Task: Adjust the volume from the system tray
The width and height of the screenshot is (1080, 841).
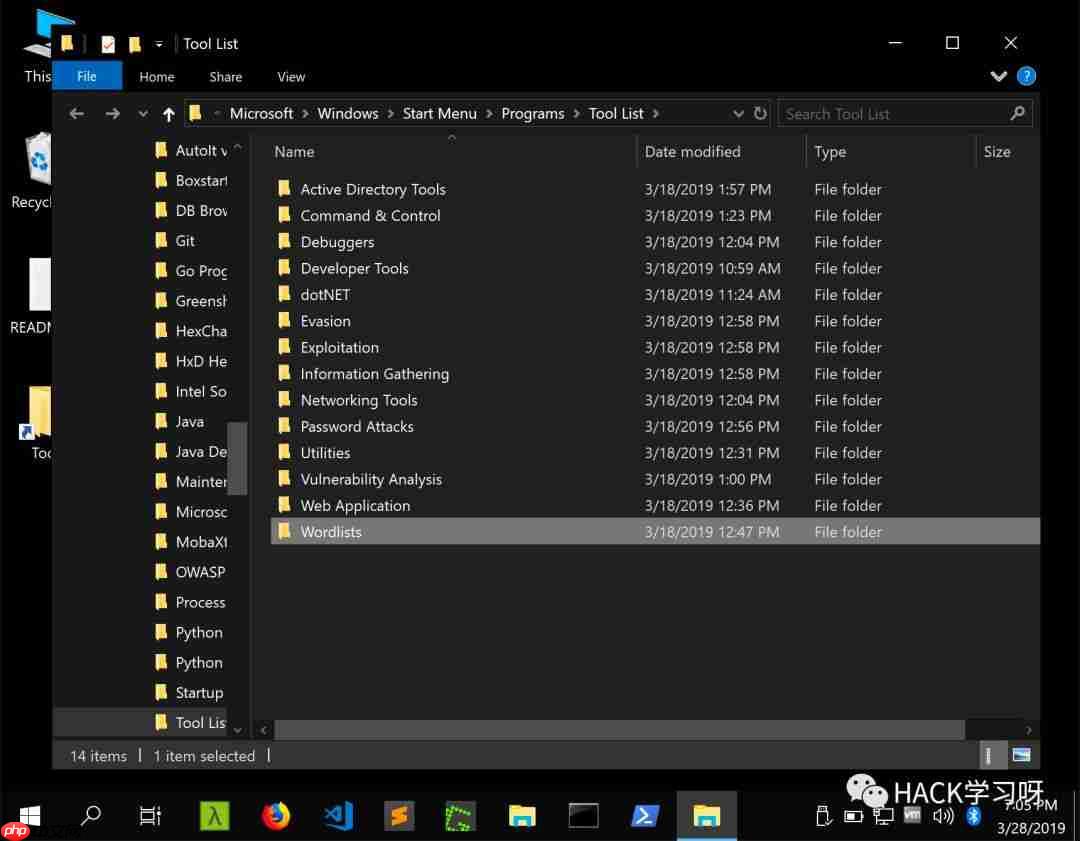Action: click(942, 816)
